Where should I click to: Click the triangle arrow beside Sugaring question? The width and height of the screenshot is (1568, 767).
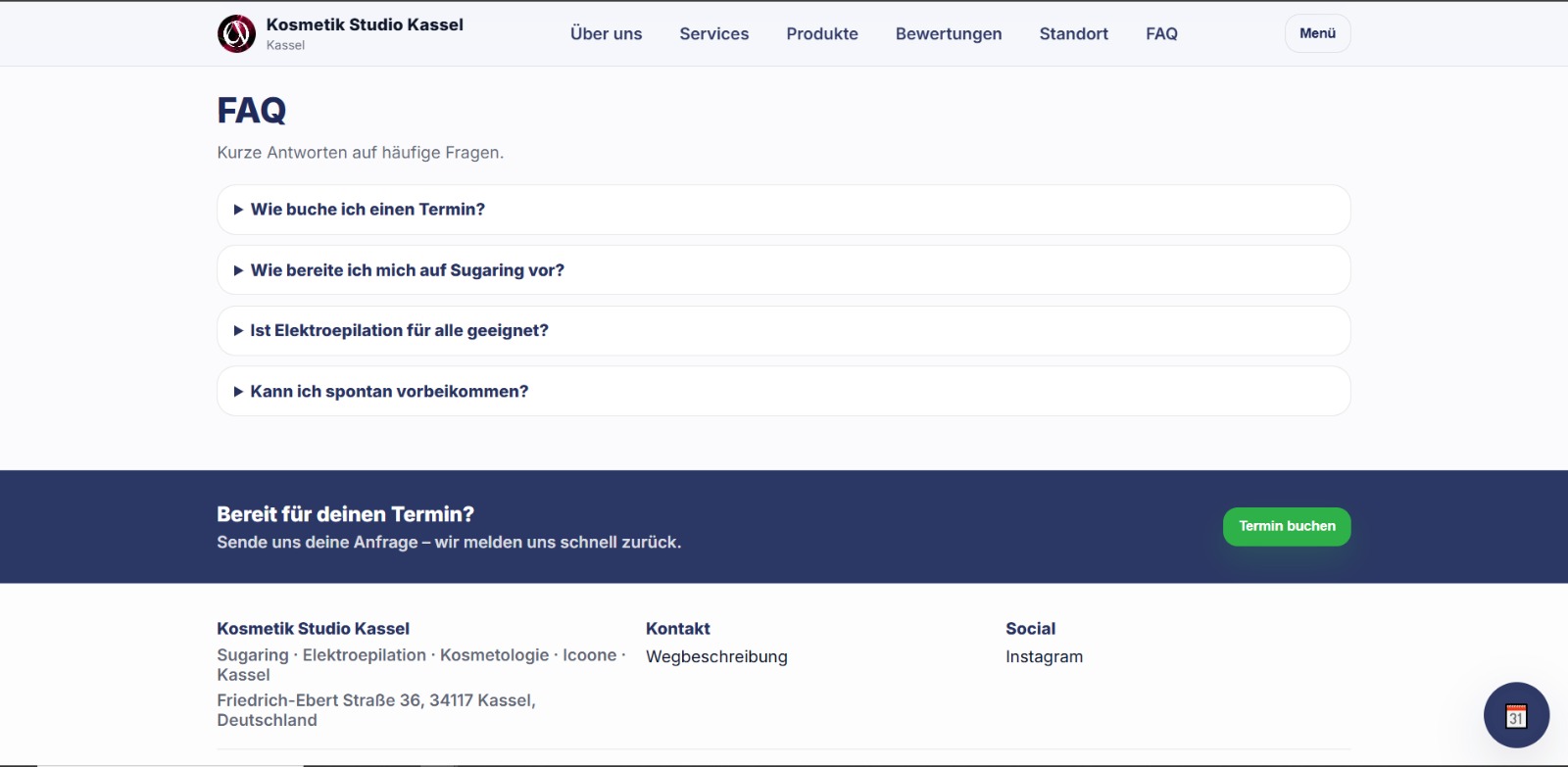tap(238, 270)
